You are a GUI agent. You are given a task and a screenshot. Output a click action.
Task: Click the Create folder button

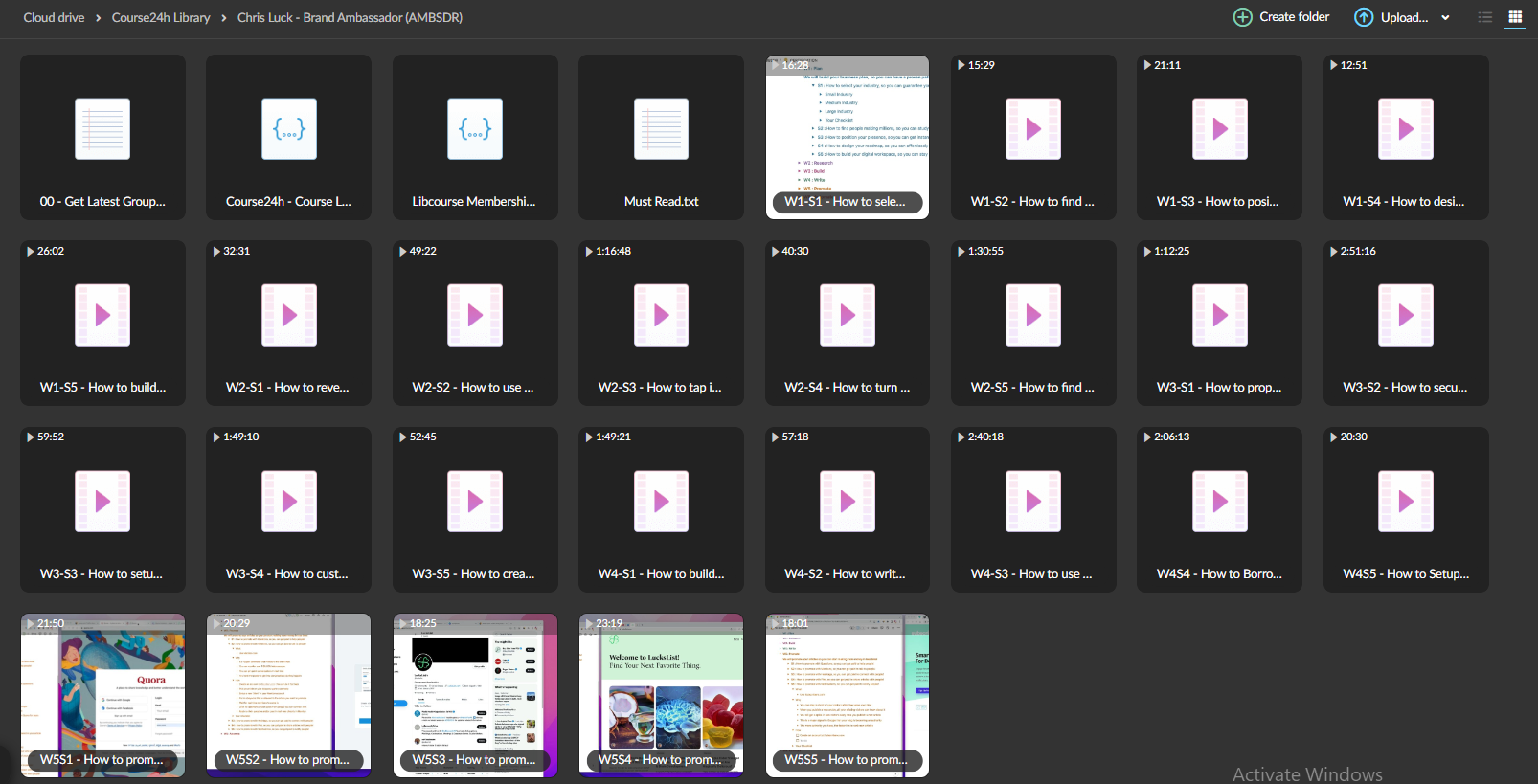[x=1281, y=17]
